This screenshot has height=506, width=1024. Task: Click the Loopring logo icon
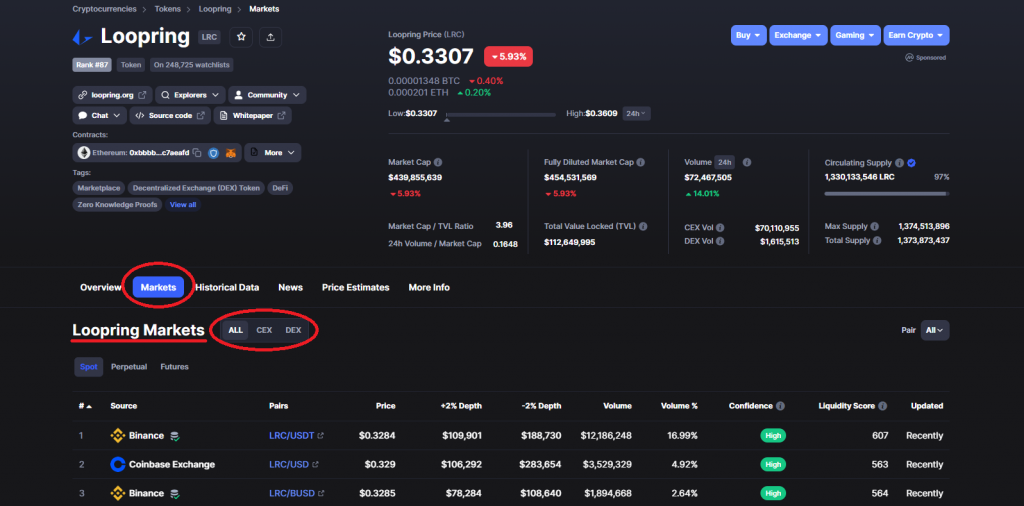tap(82, 37)
